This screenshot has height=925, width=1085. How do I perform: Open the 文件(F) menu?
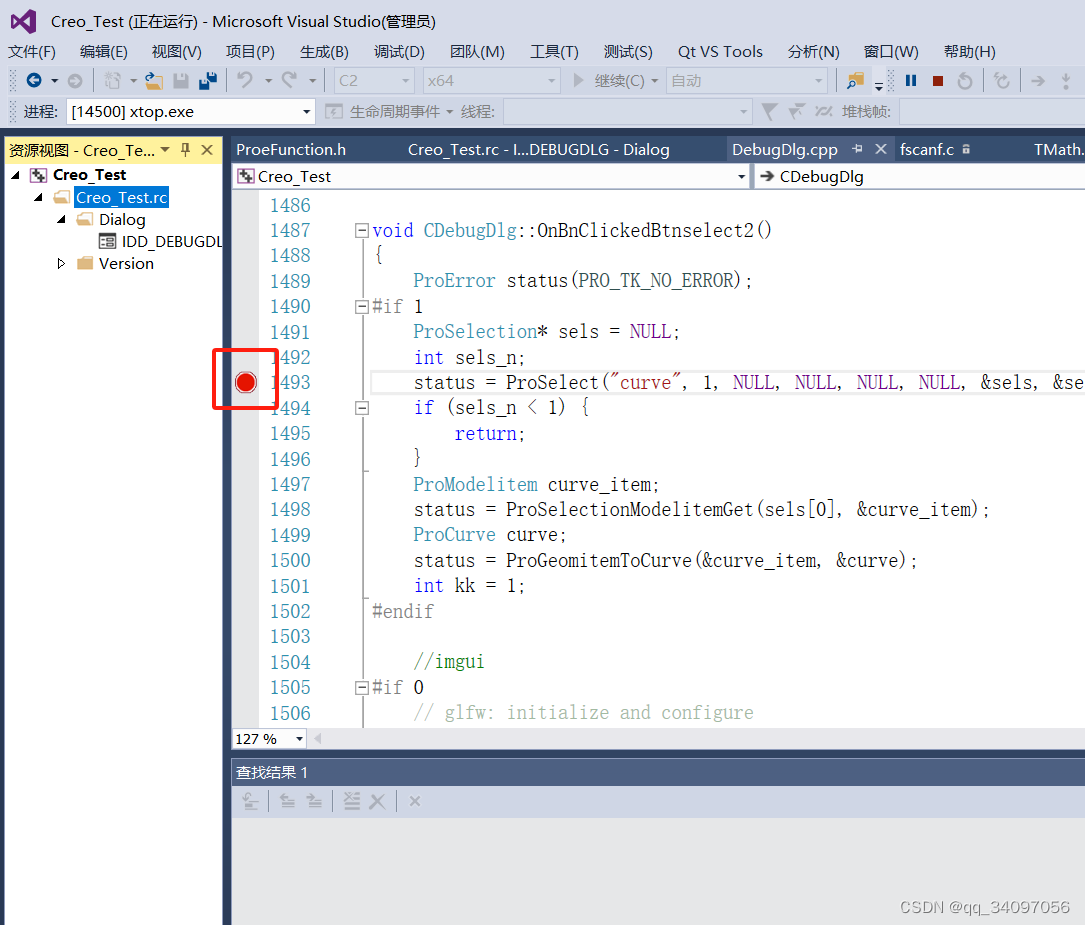click(32, 52)
